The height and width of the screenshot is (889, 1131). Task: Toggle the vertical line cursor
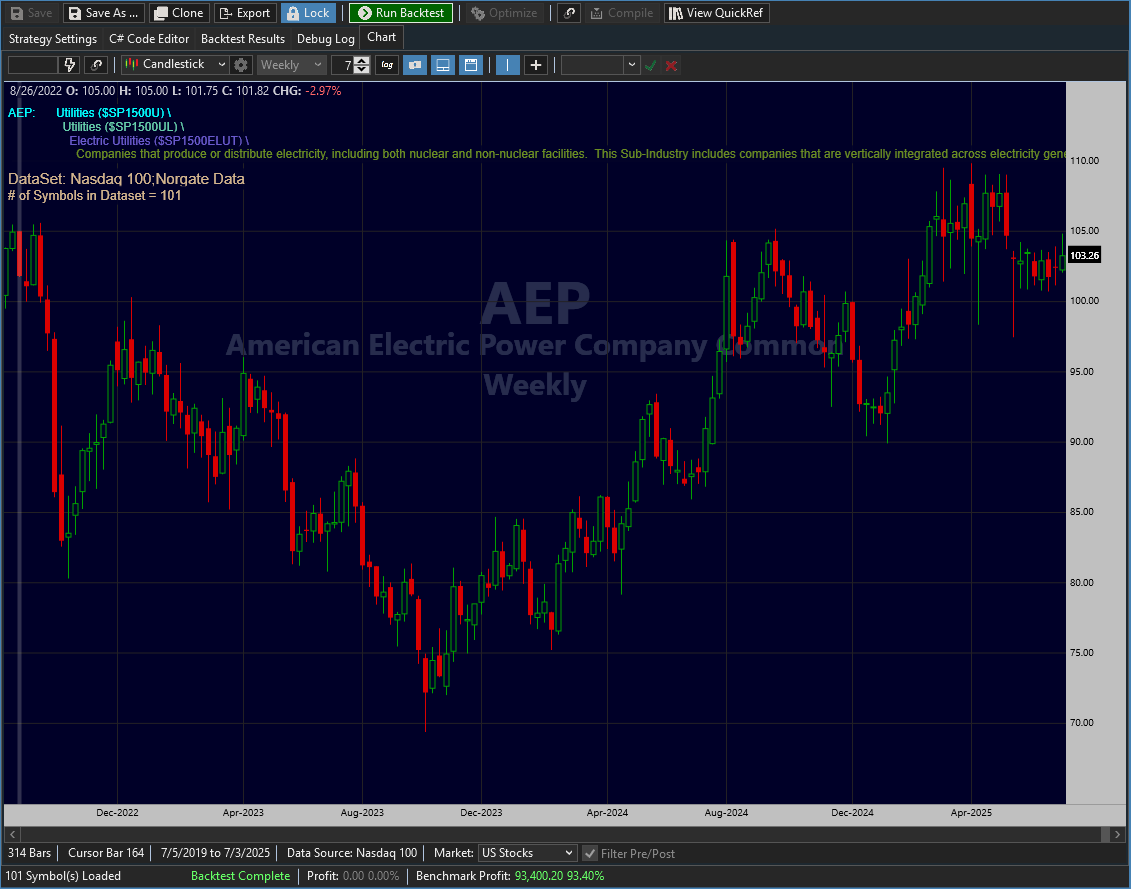click(508, 65)
